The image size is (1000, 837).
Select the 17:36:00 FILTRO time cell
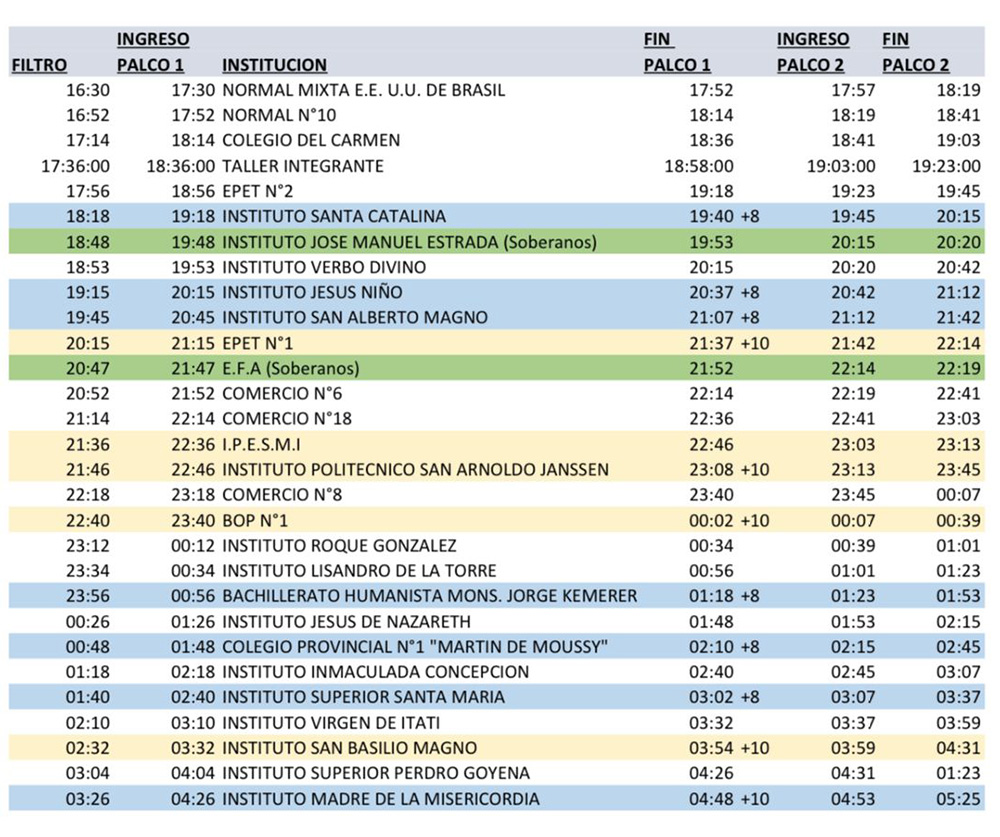pos(76,166)
